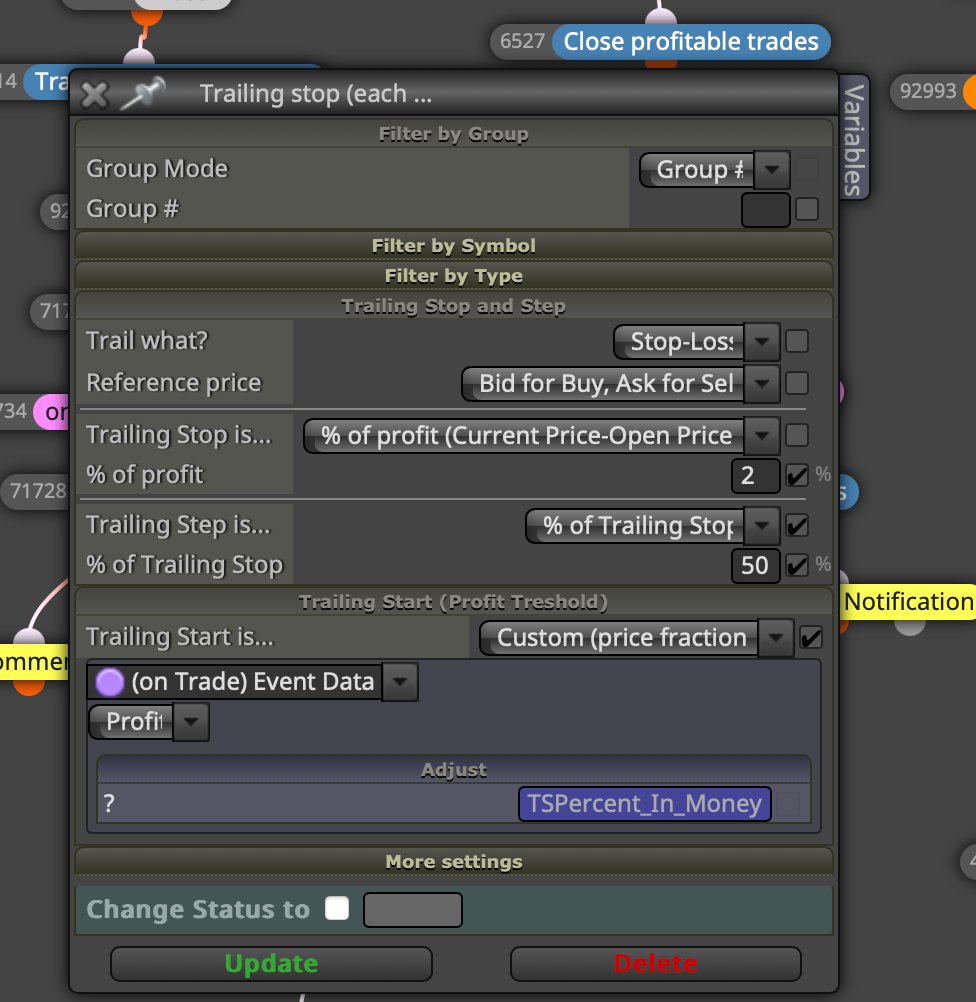
Task: Click the Group # input field
Action: [x=765, y=210]
